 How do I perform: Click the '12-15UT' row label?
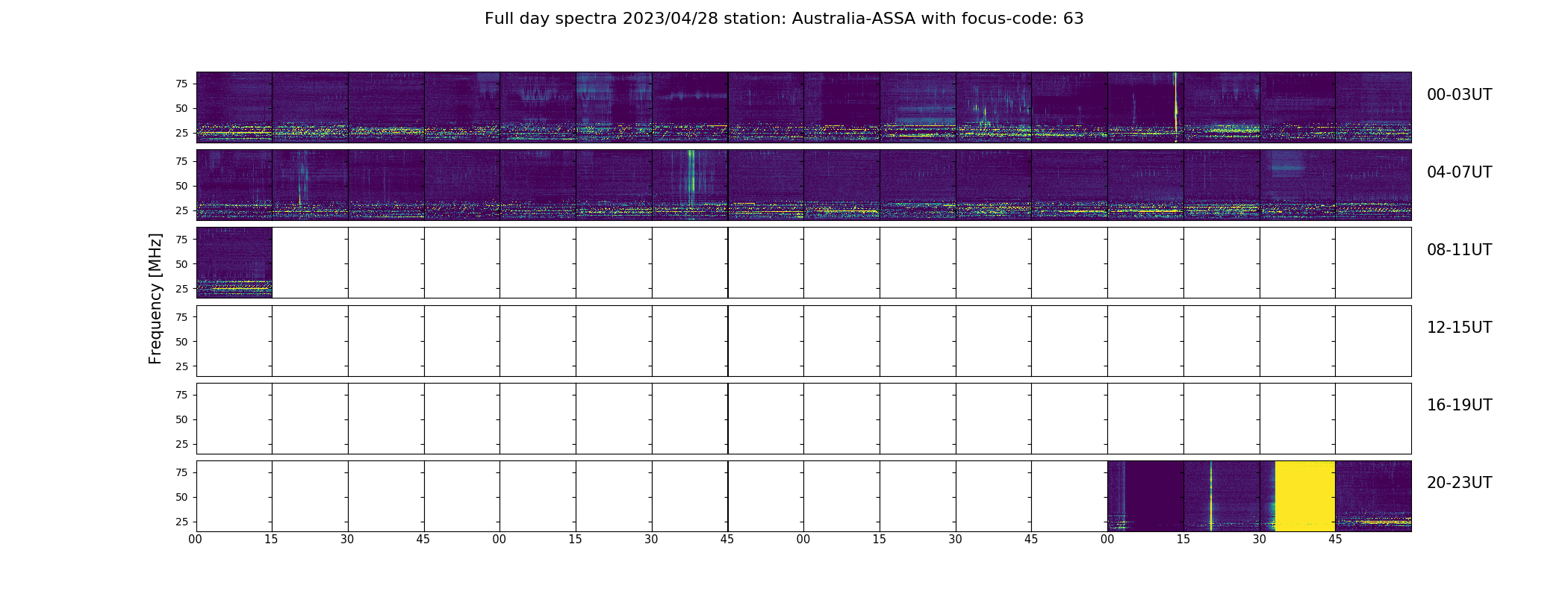[1459, 328]
